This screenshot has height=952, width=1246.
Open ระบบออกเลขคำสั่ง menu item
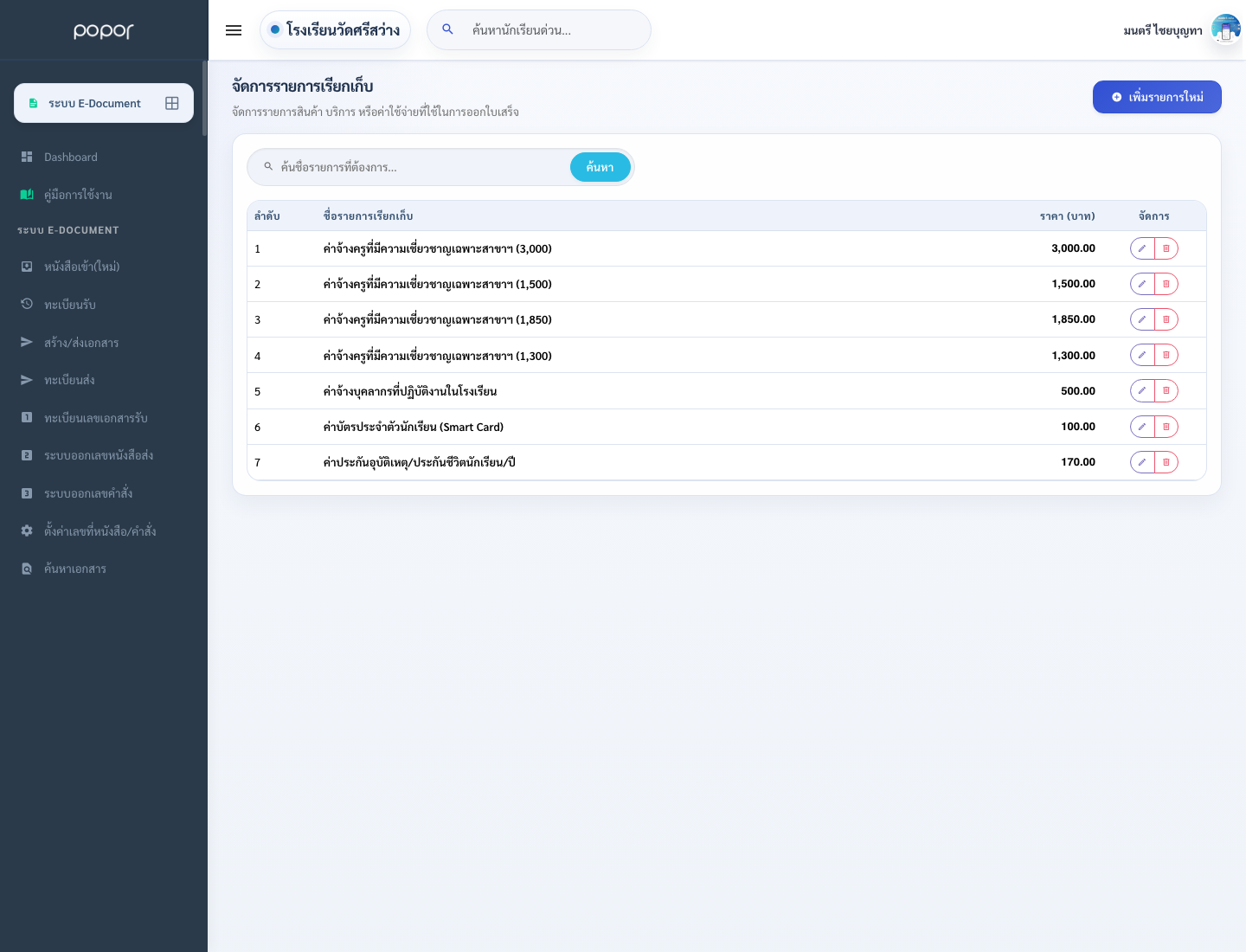click(104, 493)
